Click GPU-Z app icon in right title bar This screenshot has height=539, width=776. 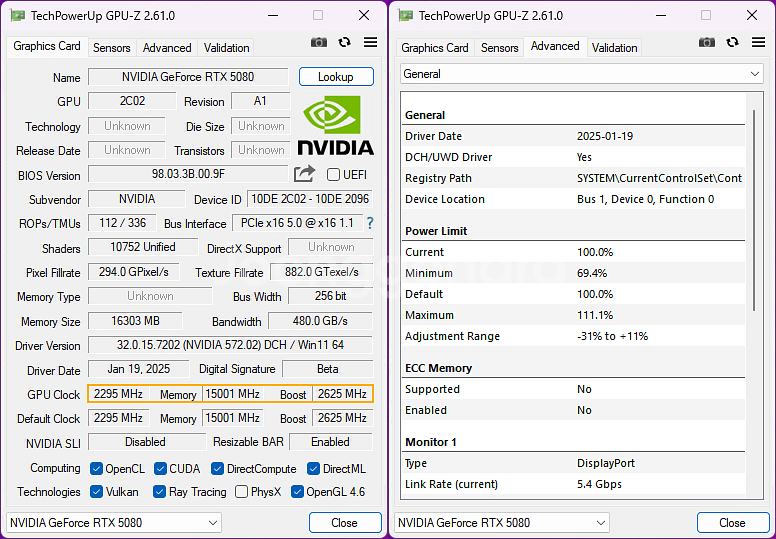coord(406,15)
